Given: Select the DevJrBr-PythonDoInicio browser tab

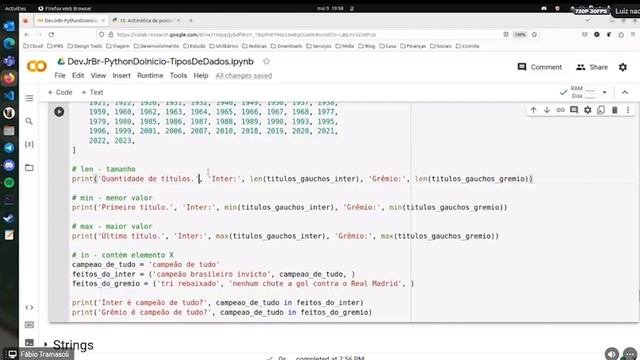Looking at the screenshot, I should [x=71, y=20].
